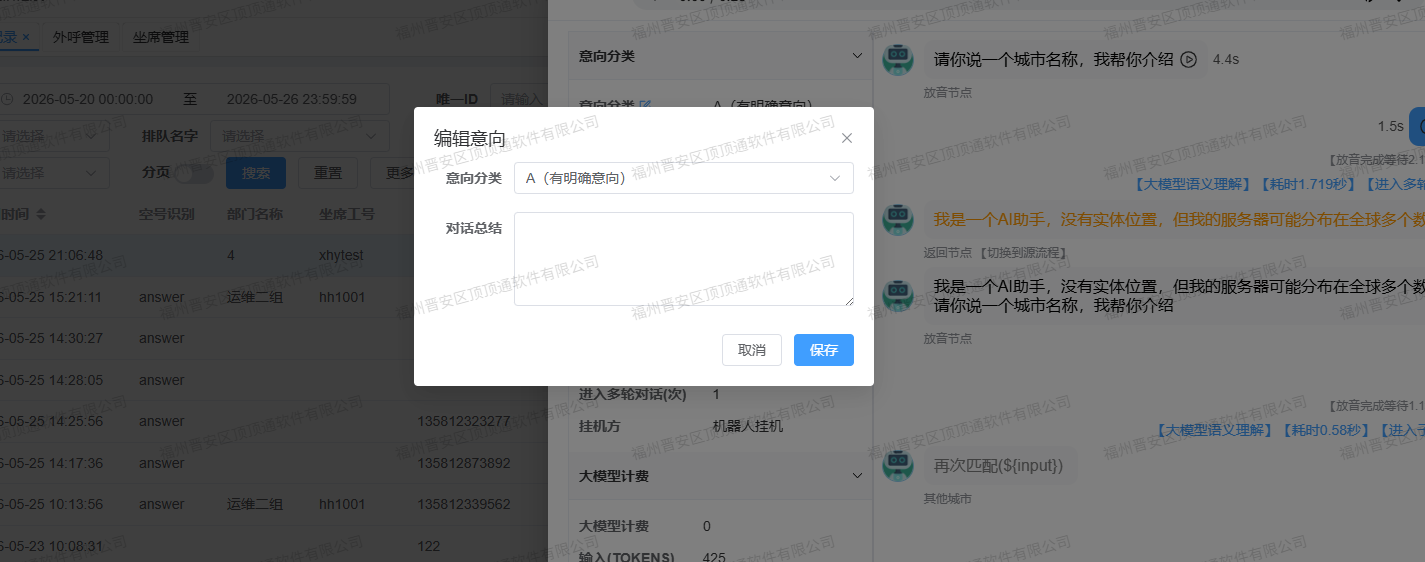Click the blue 保存 button

(x=824, y=350)
